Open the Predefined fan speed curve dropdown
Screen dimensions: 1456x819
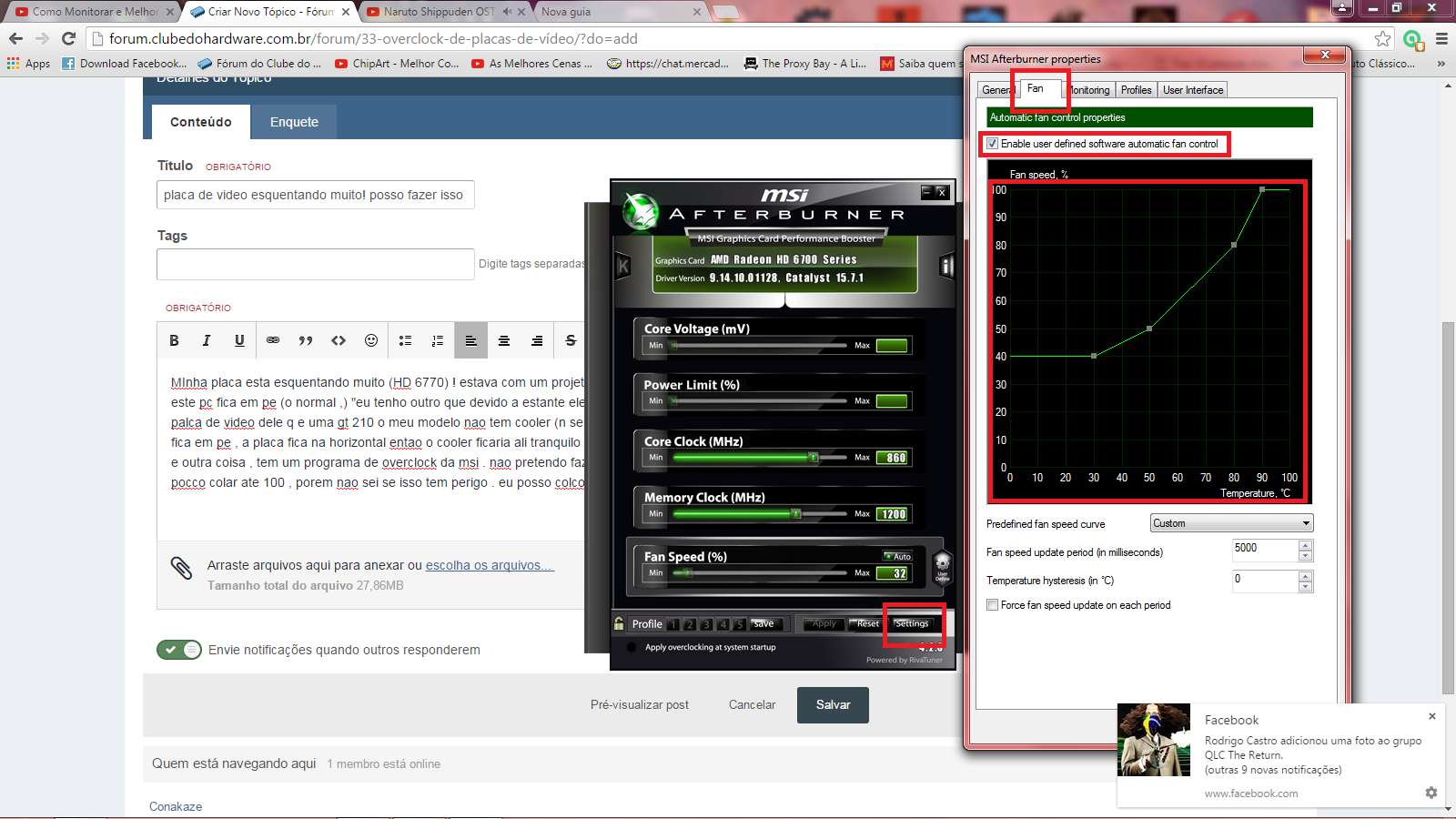point(1231,523)
